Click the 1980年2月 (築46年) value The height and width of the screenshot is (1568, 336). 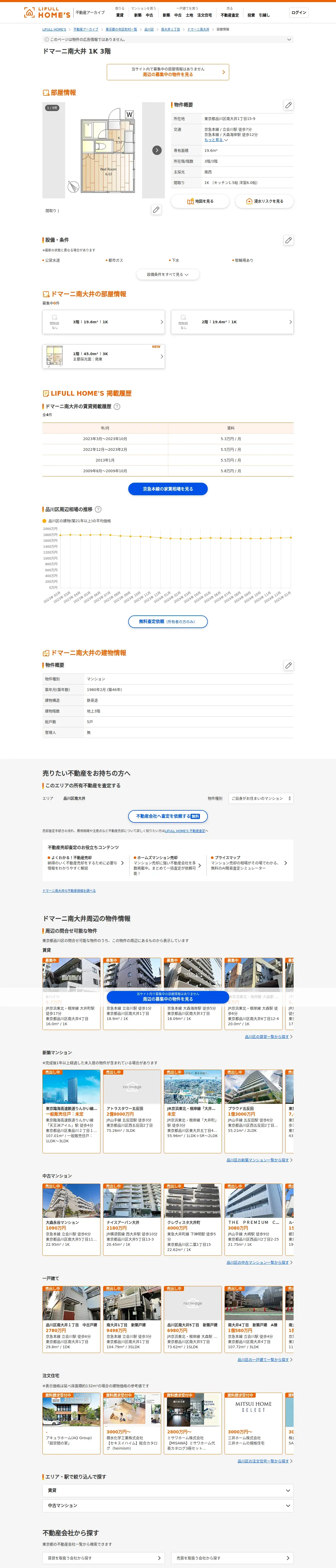(x=104, y=690)
